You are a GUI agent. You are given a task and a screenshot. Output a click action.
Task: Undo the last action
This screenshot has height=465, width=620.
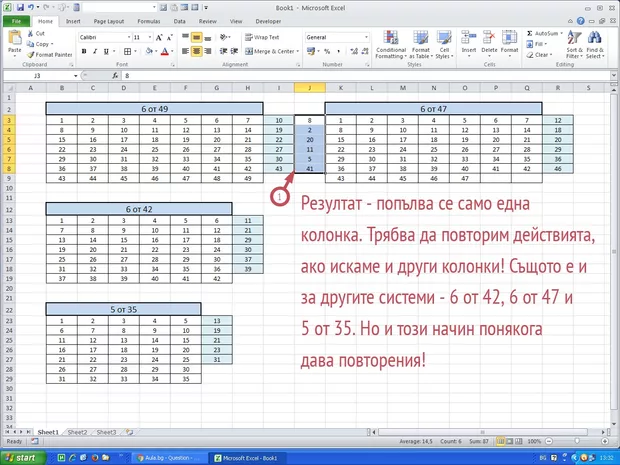click(x=30, y=8)
